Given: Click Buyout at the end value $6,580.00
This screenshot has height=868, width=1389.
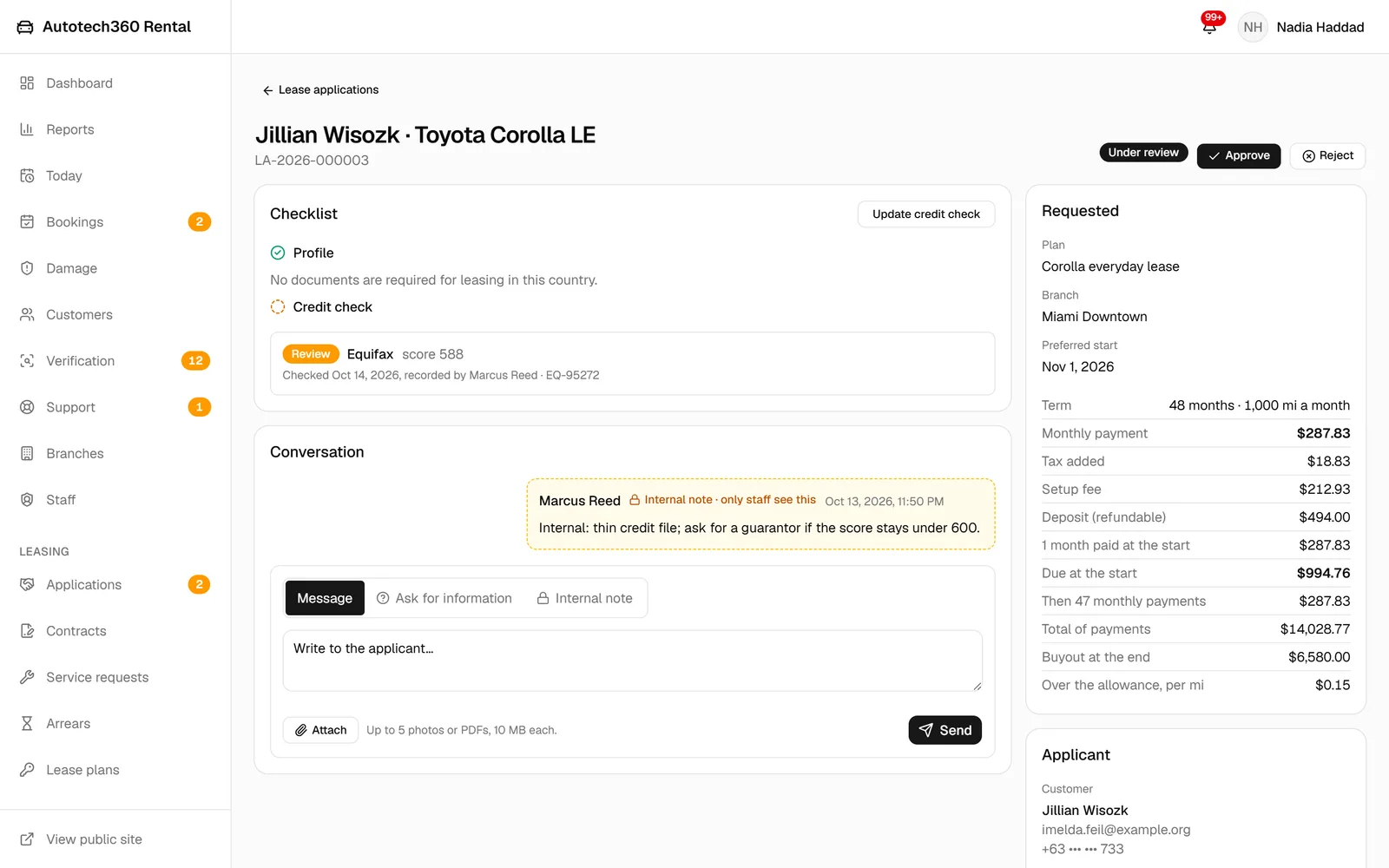Looking at the screenshot, I should [1320, 657].
